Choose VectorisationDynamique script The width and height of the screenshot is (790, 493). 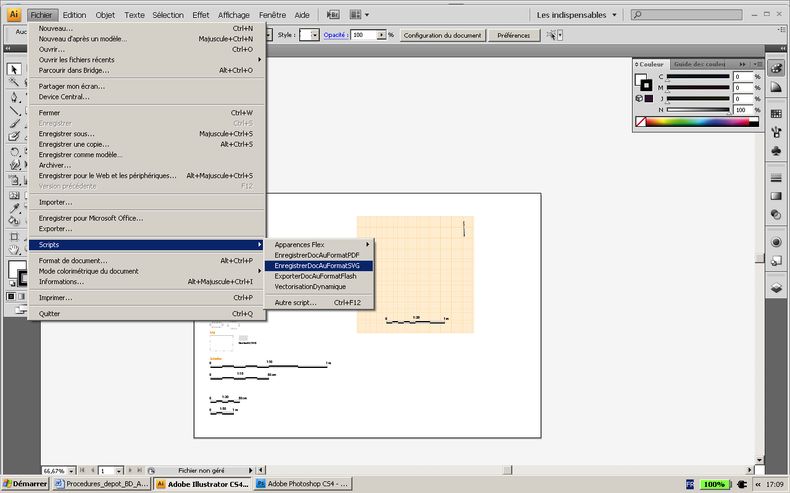[319, 287]
